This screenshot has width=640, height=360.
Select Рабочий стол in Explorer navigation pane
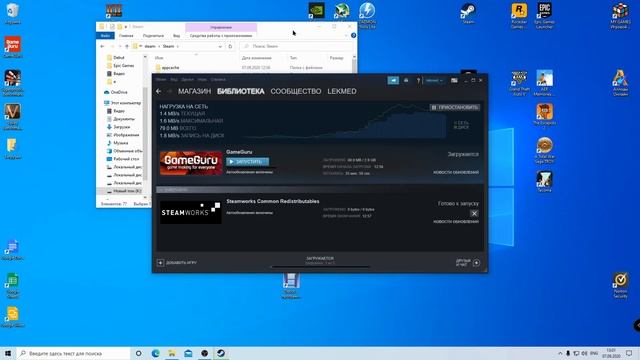click(x=126, y=159)
